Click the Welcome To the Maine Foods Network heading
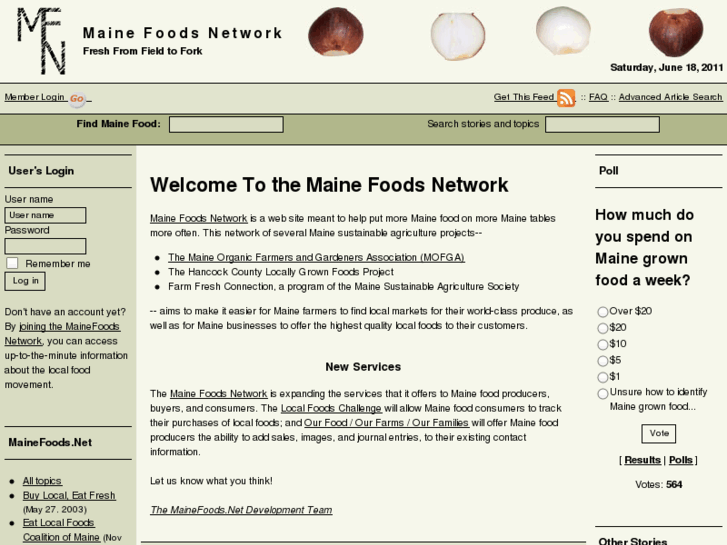 [329, 185]
